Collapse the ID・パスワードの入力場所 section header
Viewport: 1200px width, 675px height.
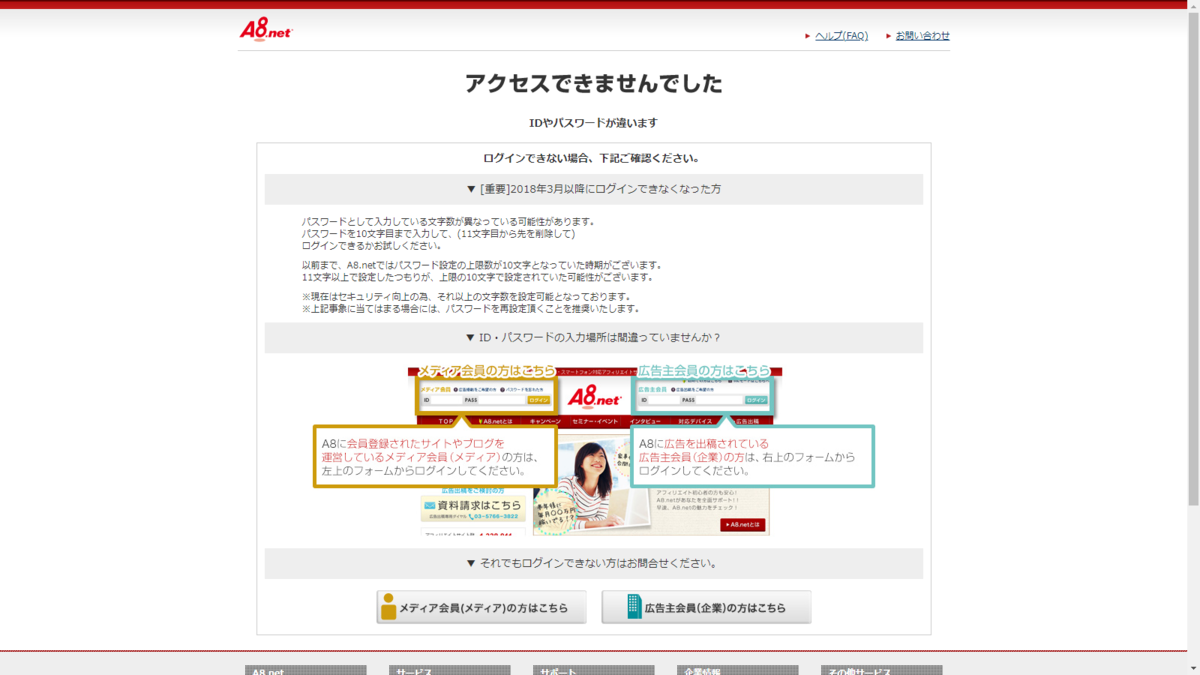(x=594, y=338)
